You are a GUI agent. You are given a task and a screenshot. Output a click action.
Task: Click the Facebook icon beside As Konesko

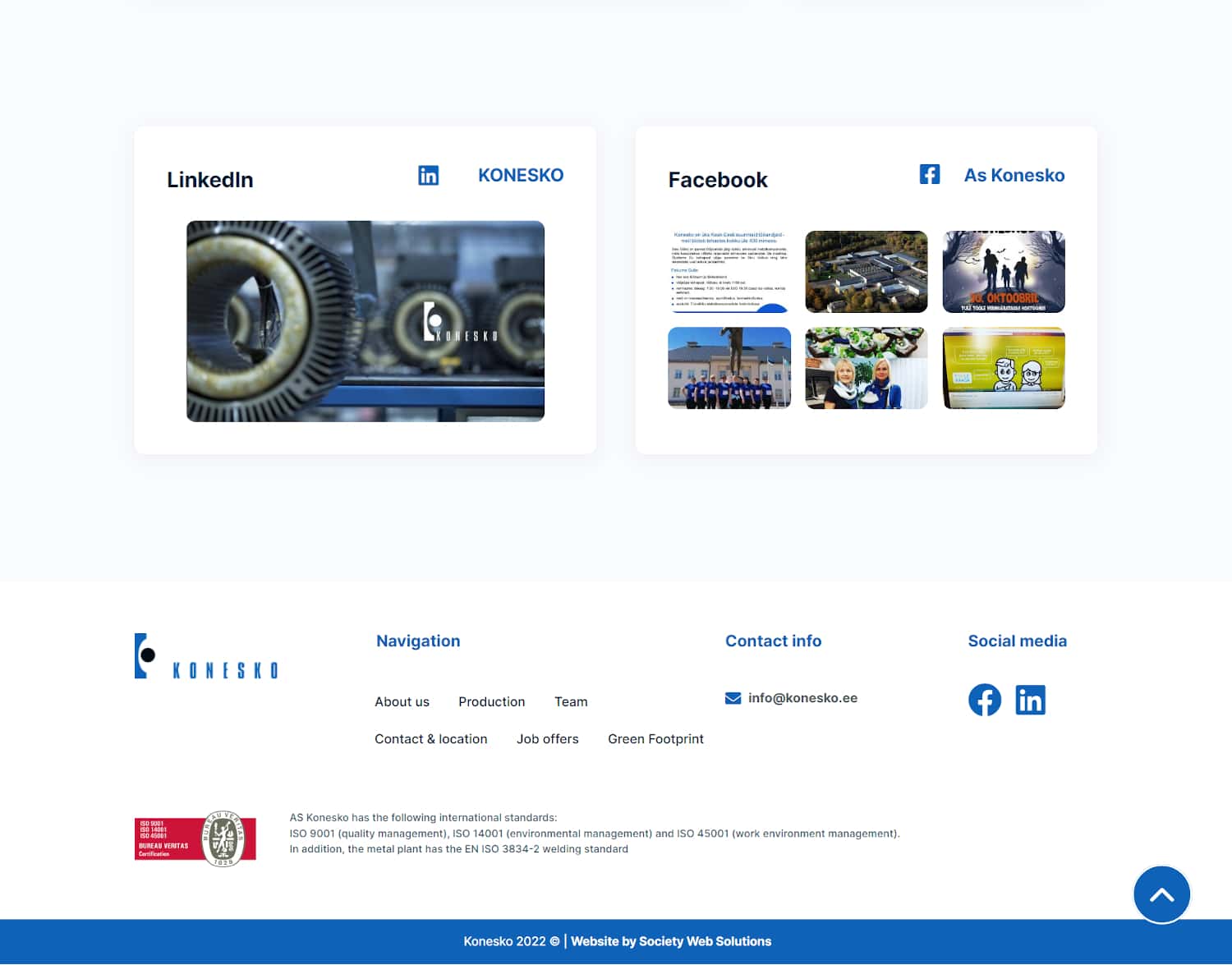coord(930,174)
